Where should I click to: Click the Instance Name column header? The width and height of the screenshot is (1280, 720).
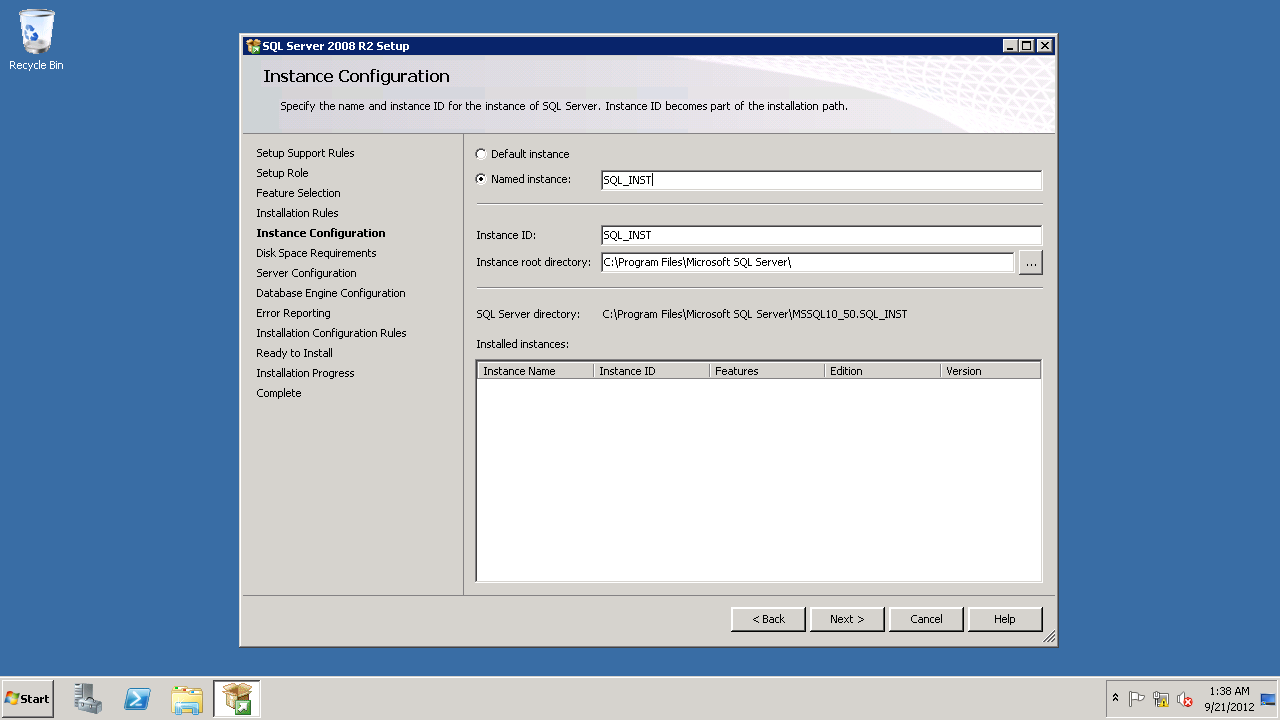coord(534,371)
